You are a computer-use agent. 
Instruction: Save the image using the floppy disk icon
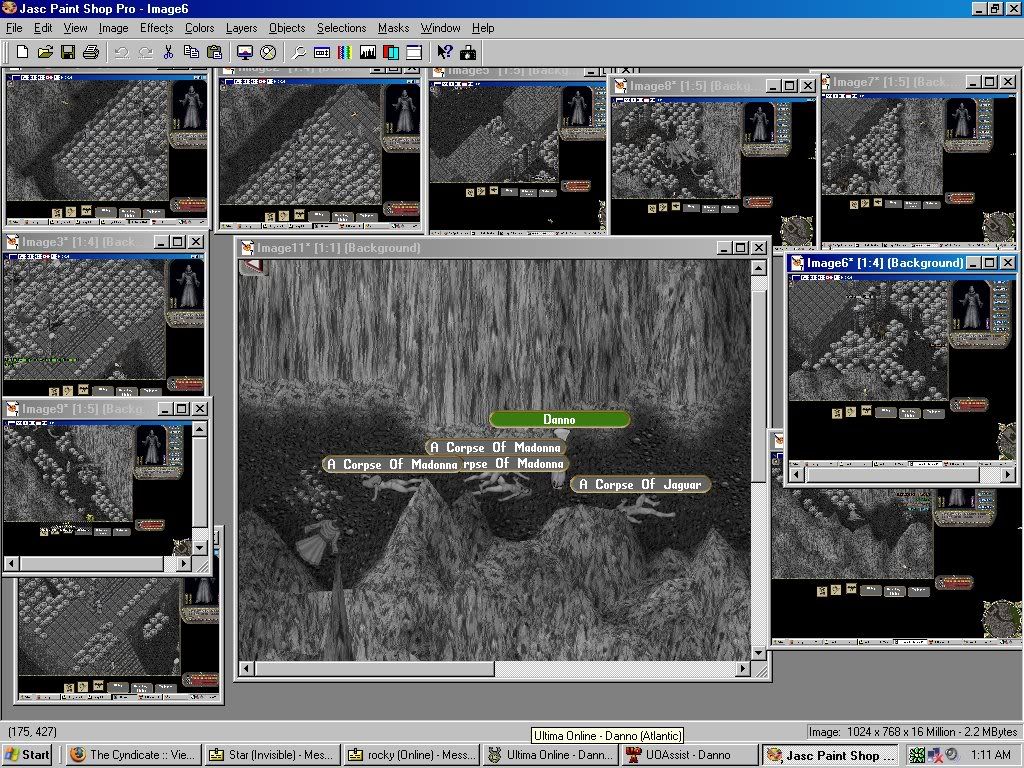point(68,52)
